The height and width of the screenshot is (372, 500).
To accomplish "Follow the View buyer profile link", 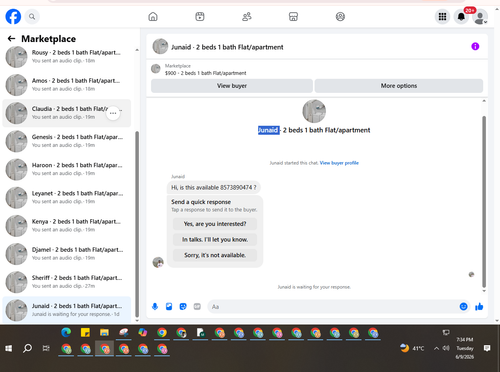I will tap(339, 163).
